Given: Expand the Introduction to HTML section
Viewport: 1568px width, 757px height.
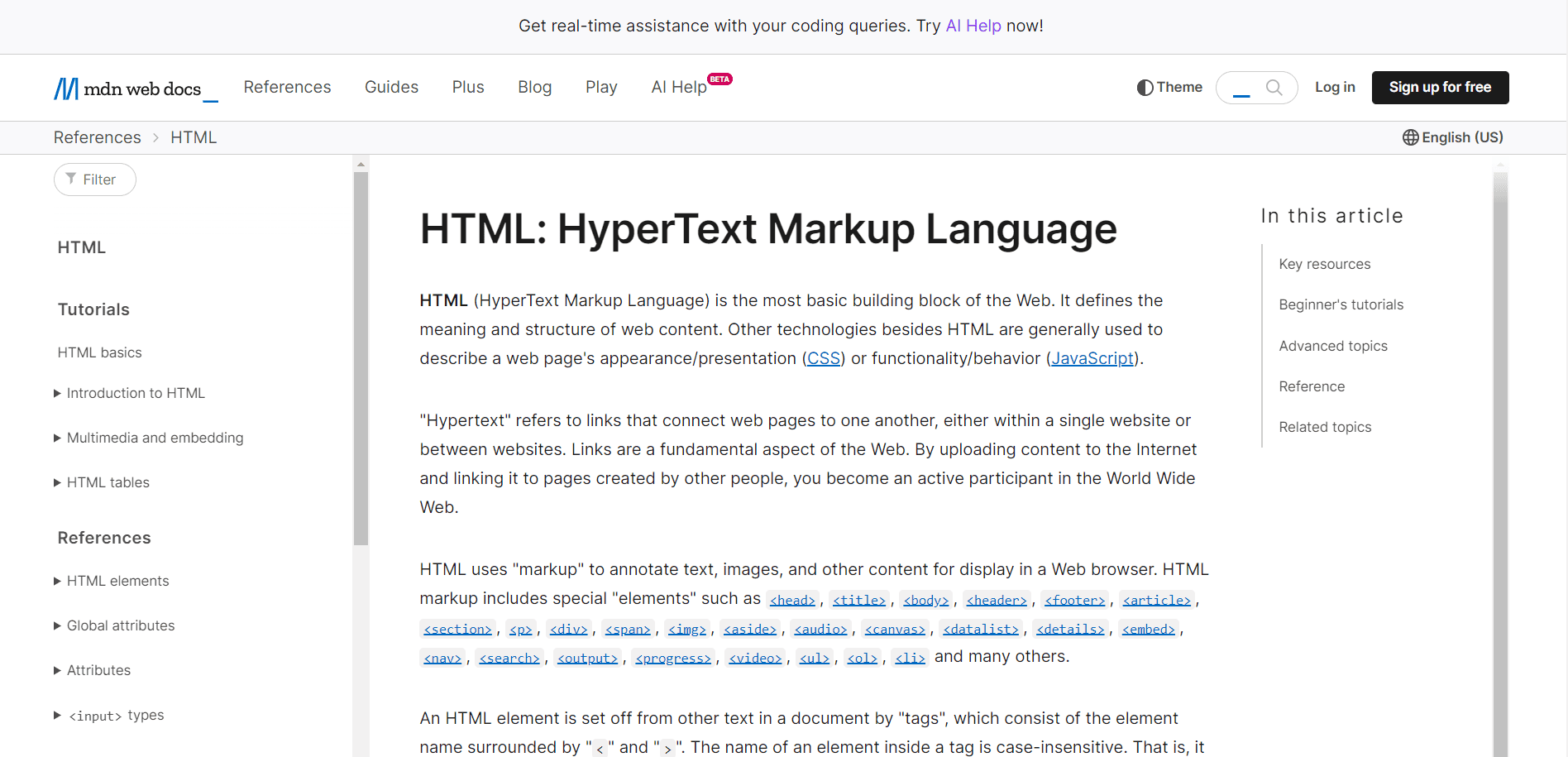Looking at the screenshot, I should pos(58,394).
